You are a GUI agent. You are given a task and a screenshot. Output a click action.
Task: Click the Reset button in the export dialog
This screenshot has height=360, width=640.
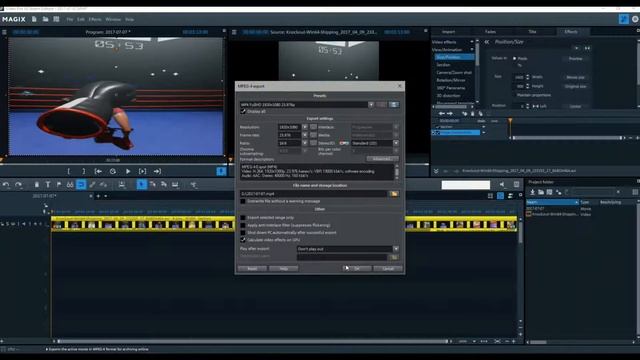[252, 269]
